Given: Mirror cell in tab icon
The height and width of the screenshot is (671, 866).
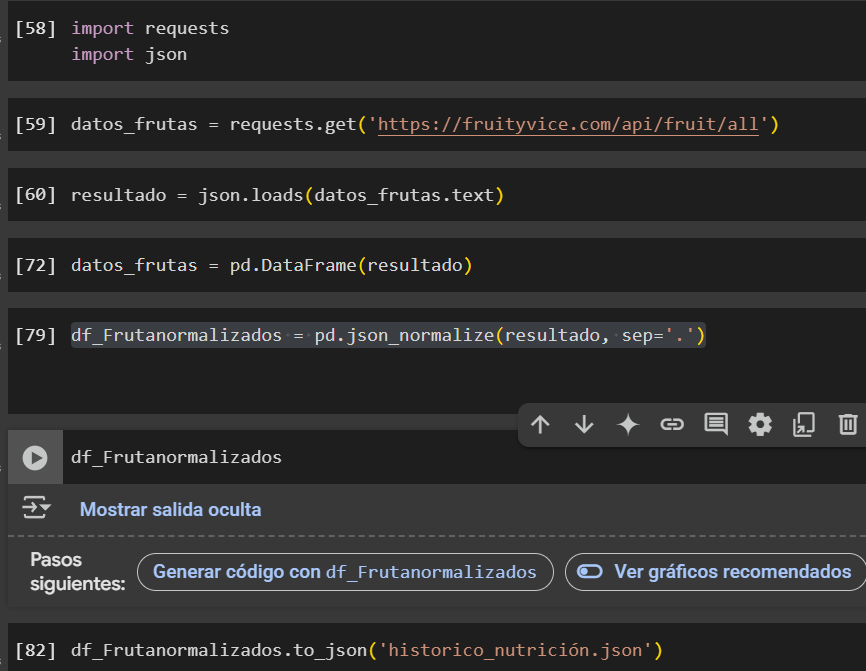Looking at the screenshot, I should click(804, 425).
